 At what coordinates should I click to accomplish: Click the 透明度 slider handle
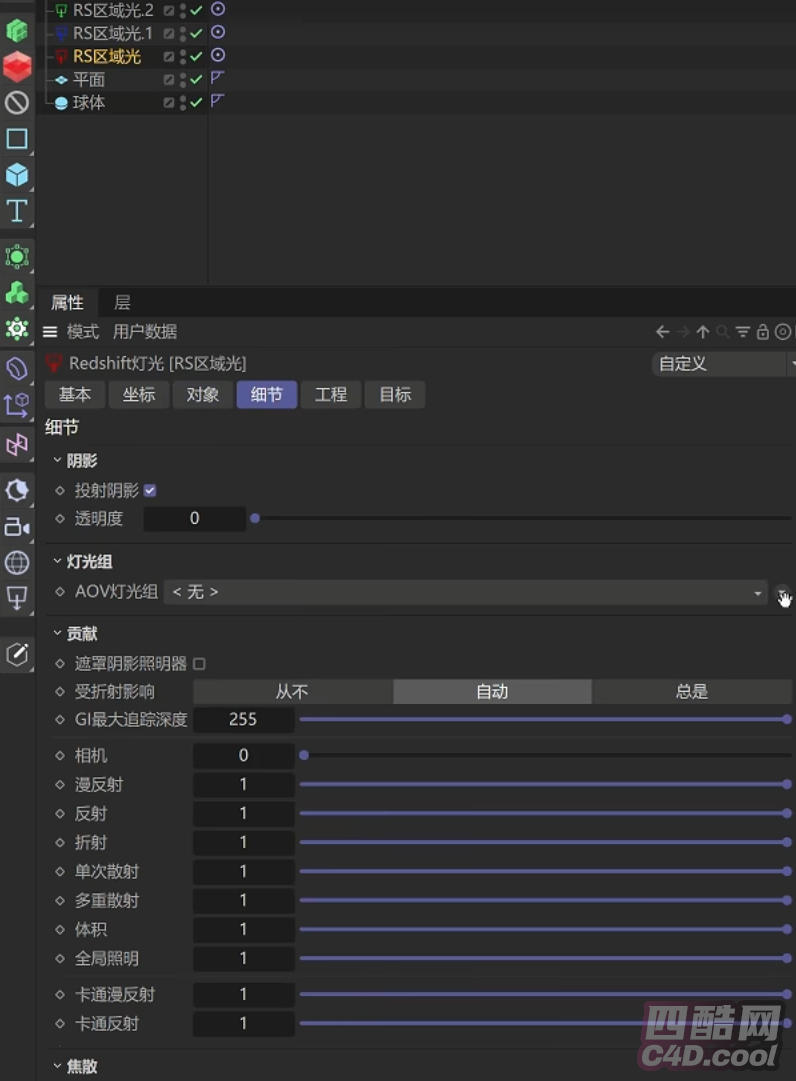click(255, 519)
